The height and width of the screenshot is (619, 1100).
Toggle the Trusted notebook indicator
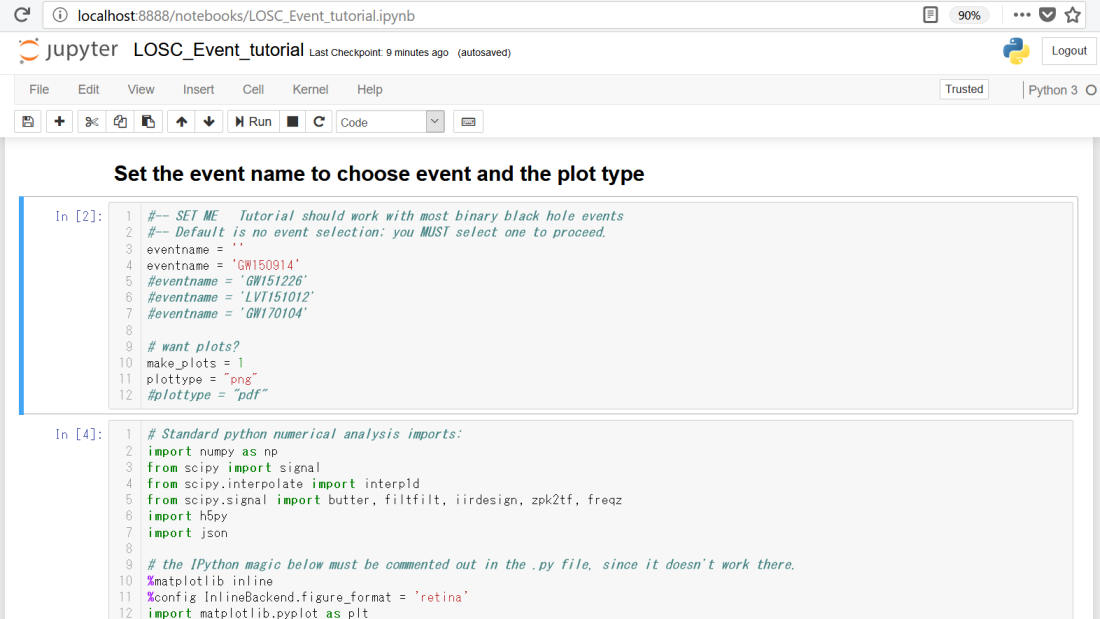(964, 89)
